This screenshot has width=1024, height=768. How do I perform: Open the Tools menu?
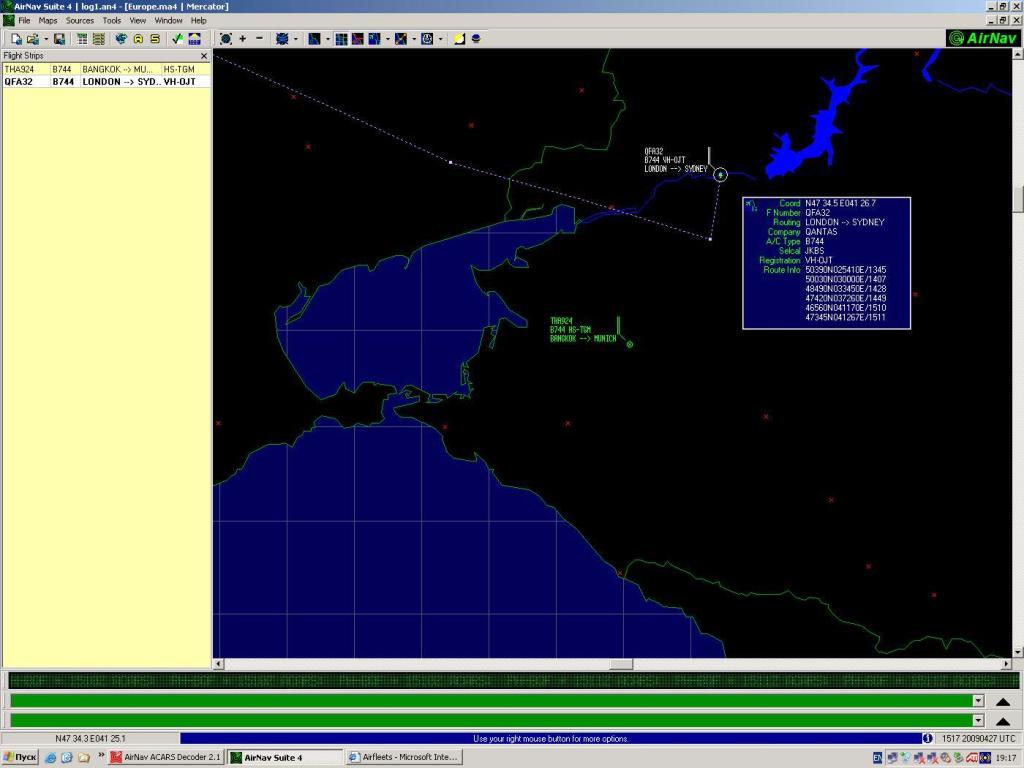[x=112, y=20]
